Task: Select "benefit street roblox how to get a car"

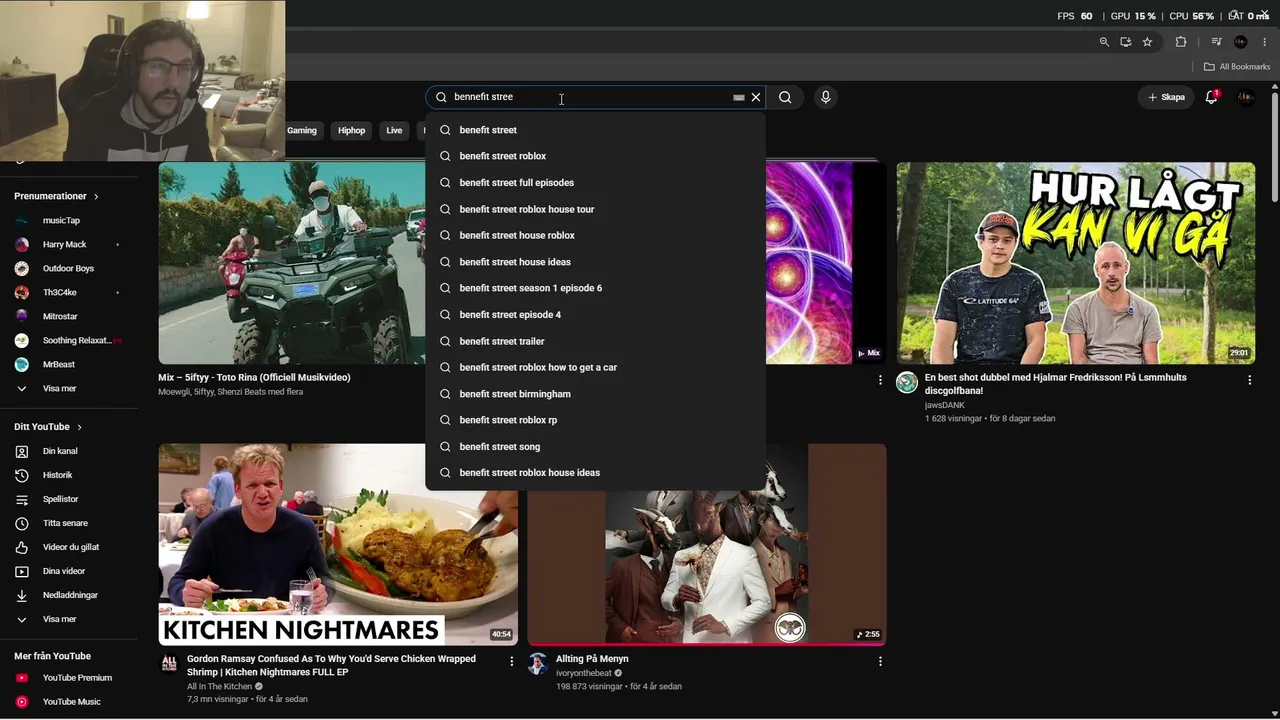Action: (x=596, y=367)
